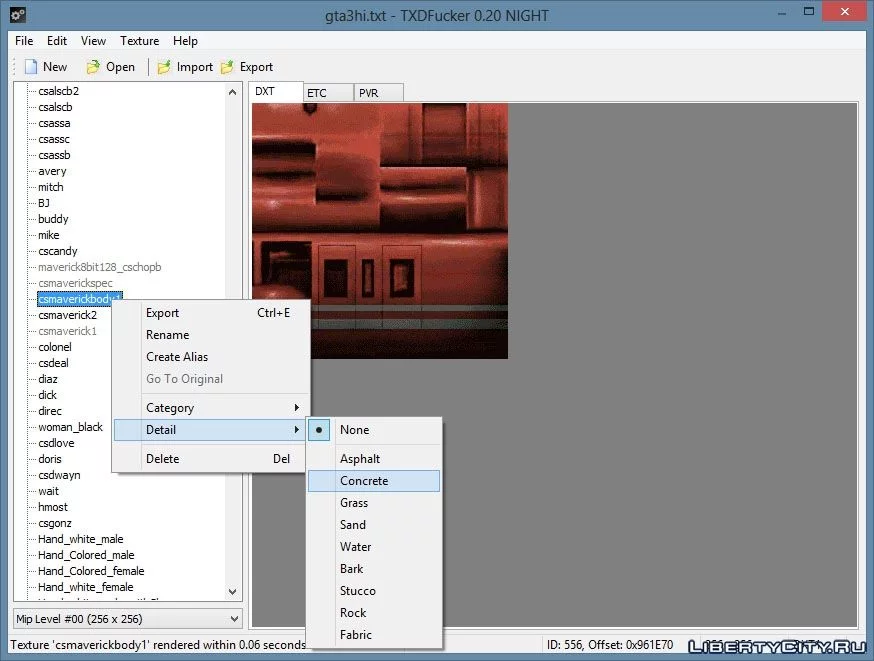Choose Export in the context menu
The image size is (874, 661).
212,313
